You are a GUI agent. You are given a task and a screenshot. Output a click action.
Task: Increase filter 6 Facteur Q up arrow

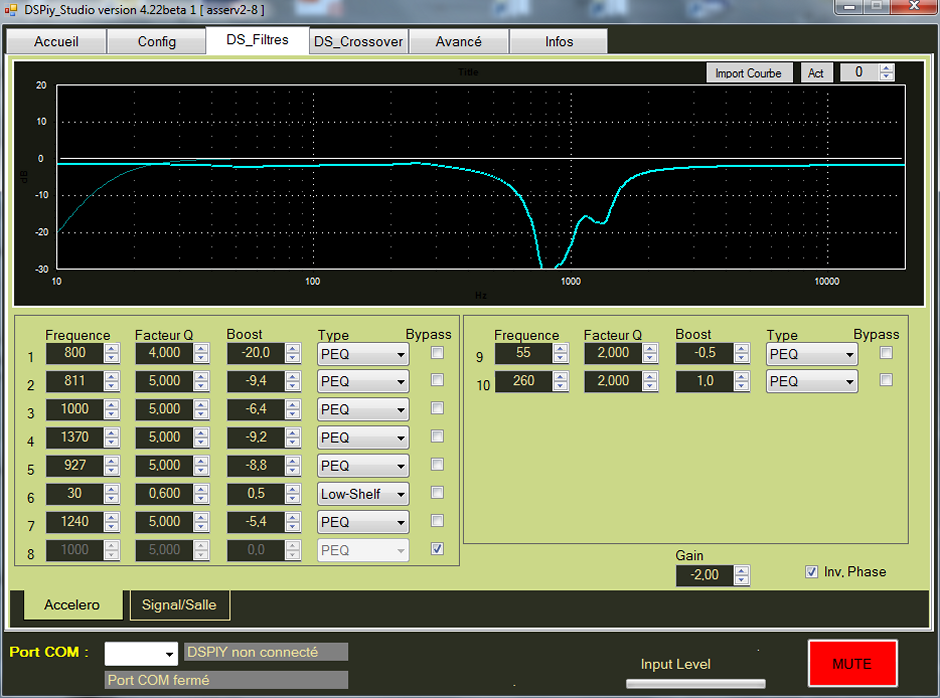tap(202, 489)
